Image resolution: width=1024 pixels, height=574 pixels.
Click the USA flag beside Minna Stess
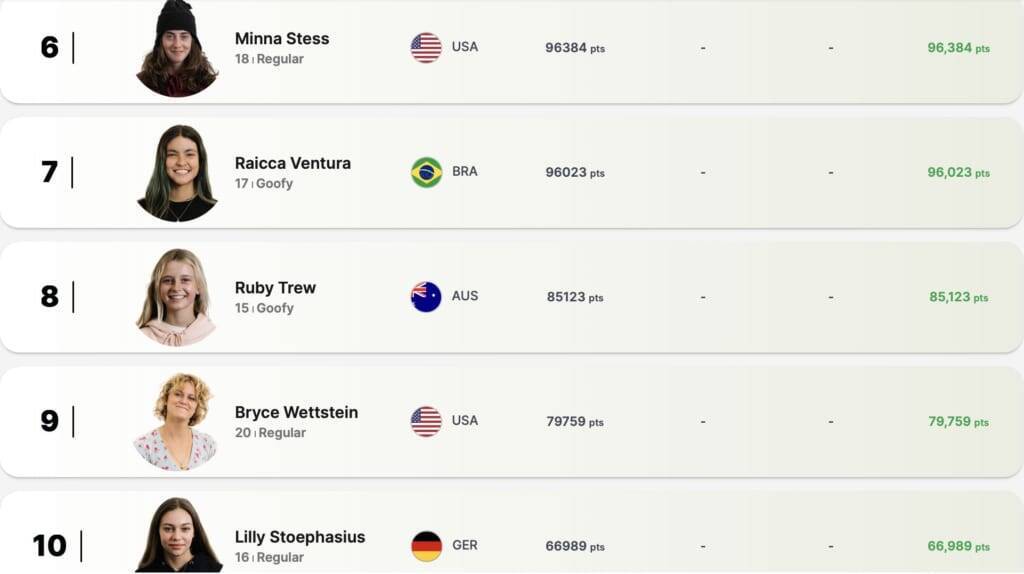(426, 48)
